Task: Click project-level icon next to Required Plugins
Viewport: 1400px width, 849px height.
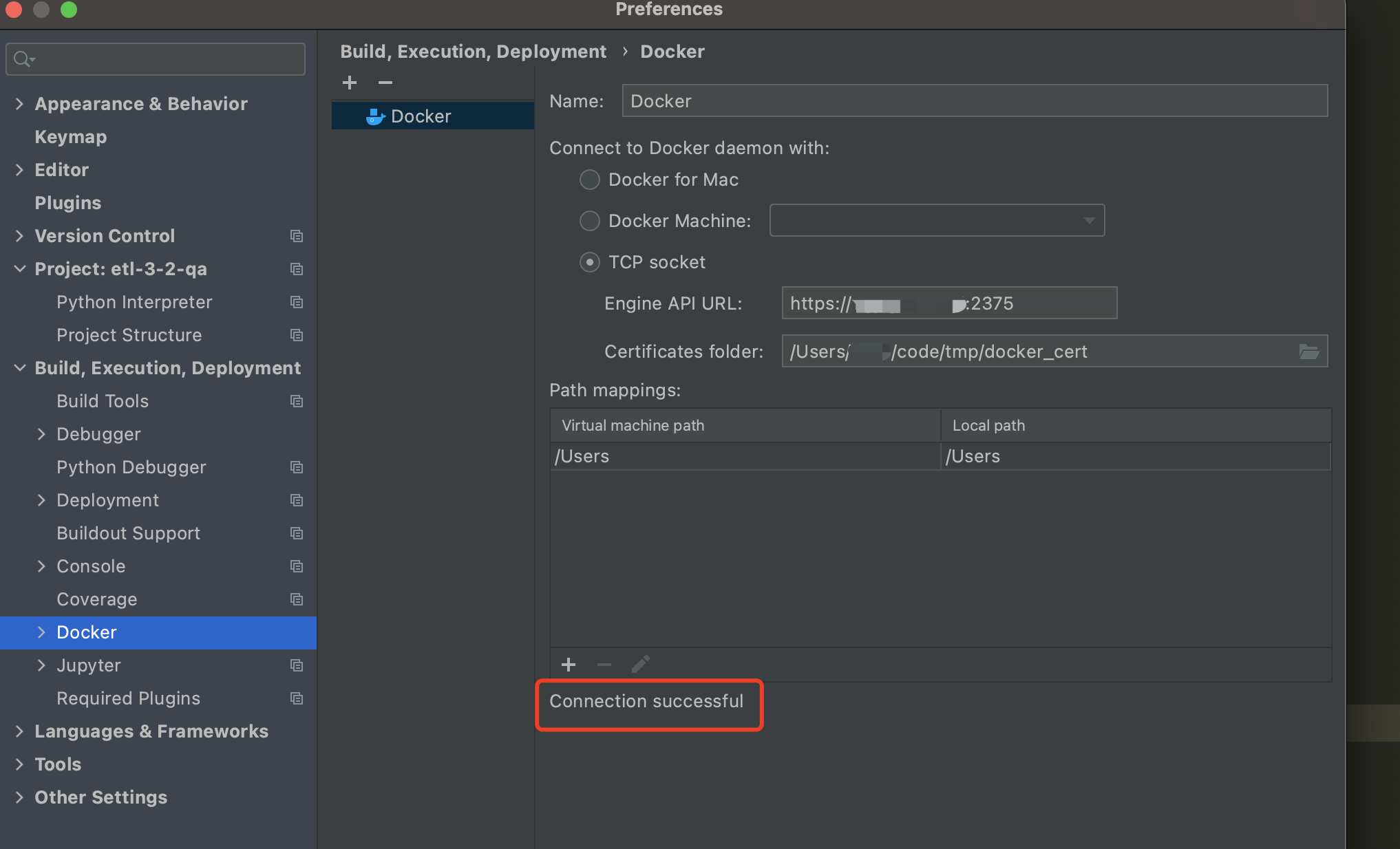Action: [x=297, y=698]
